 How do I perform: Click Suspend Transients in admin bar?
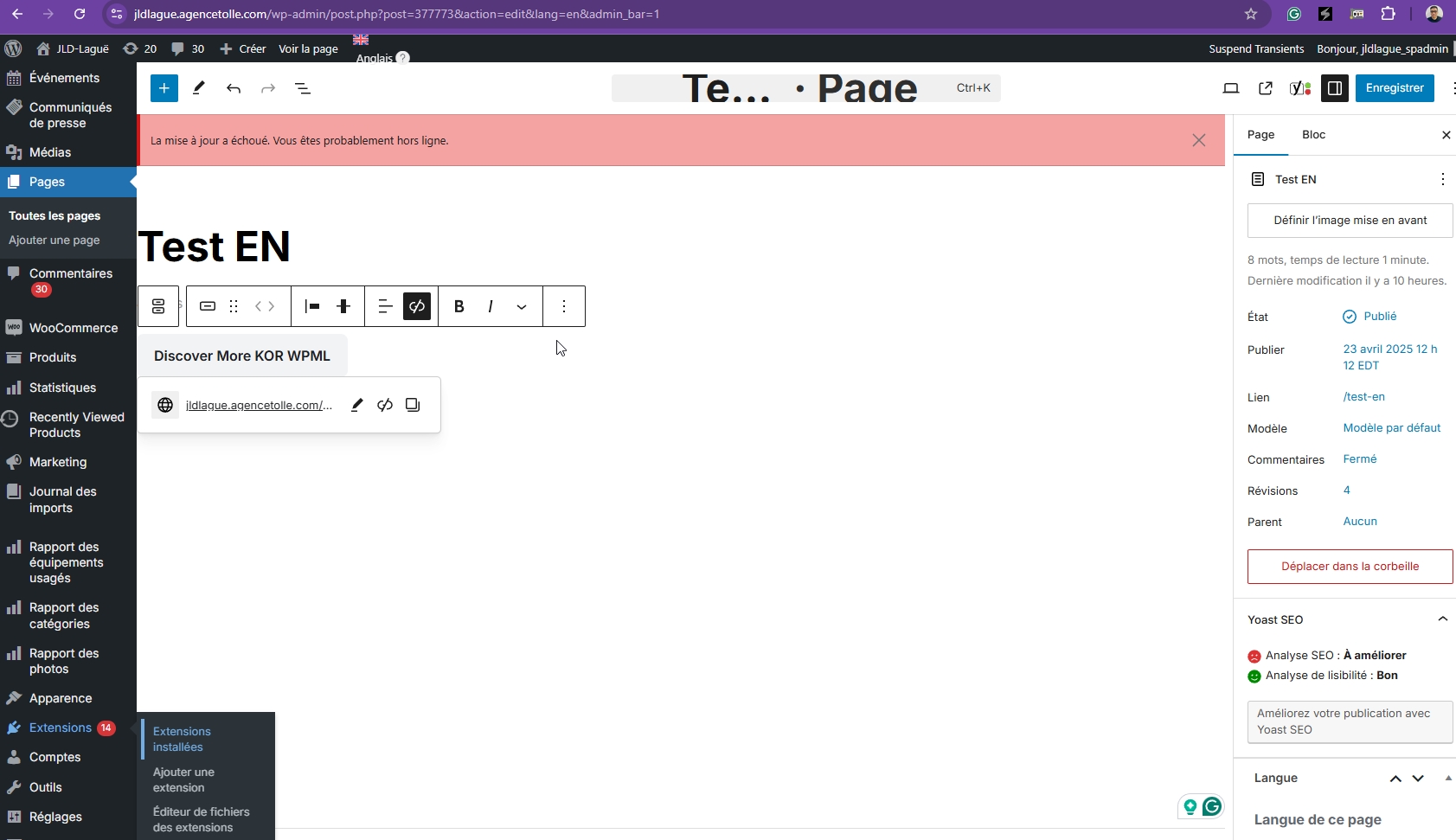point(1256,48)
